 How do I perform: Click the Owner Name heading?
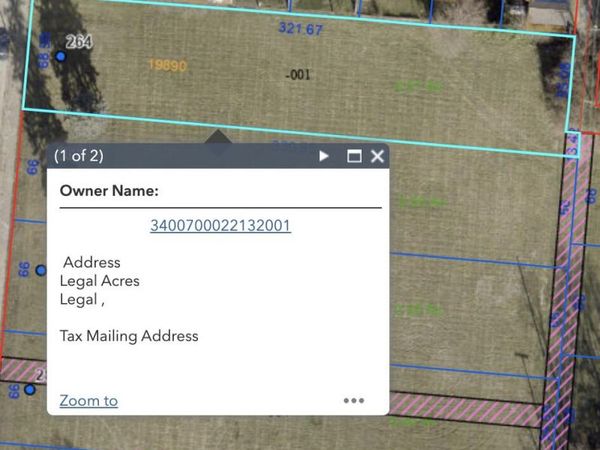tap(109, 191)
